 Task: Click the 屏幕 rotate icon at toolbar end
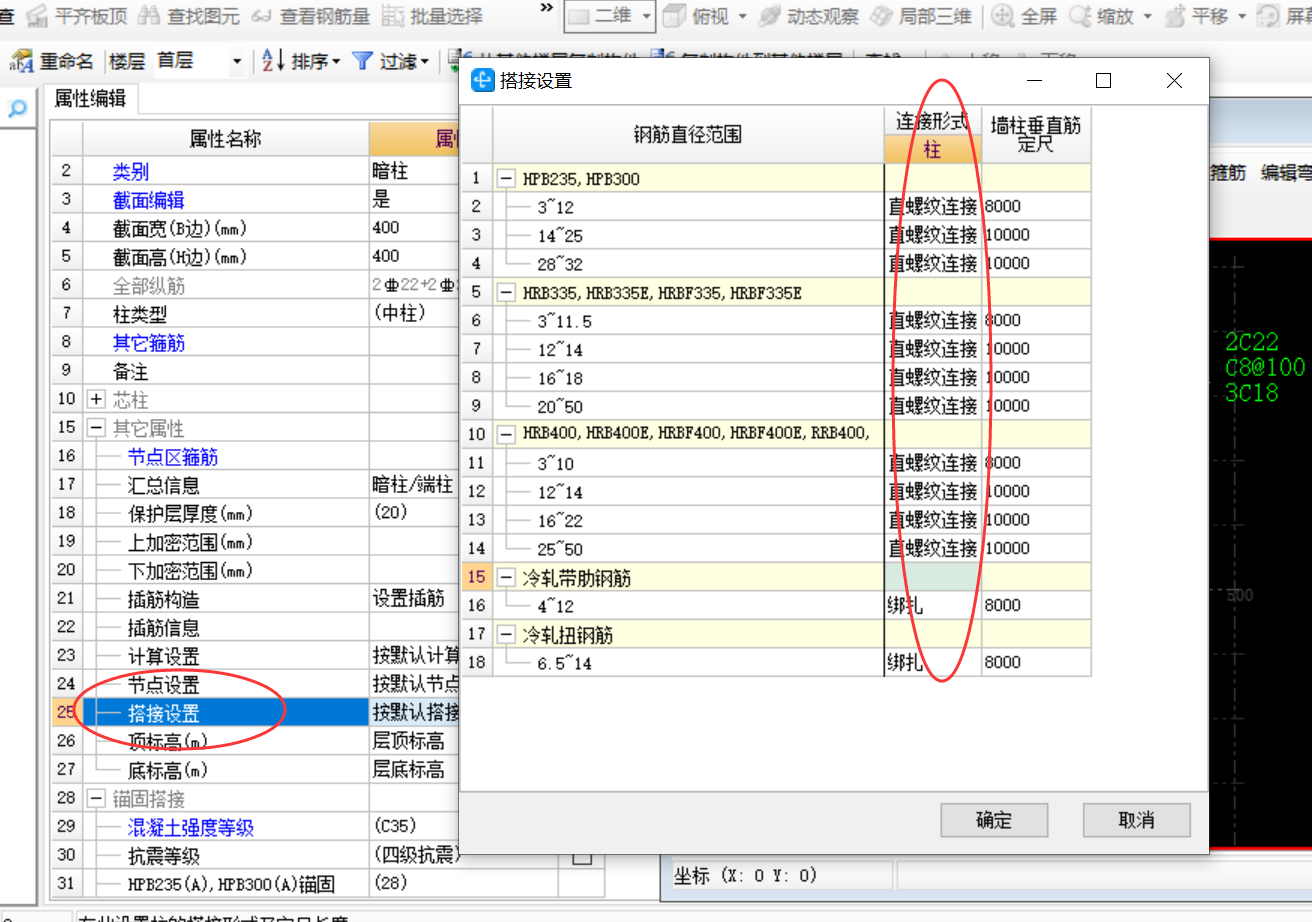1270,16
